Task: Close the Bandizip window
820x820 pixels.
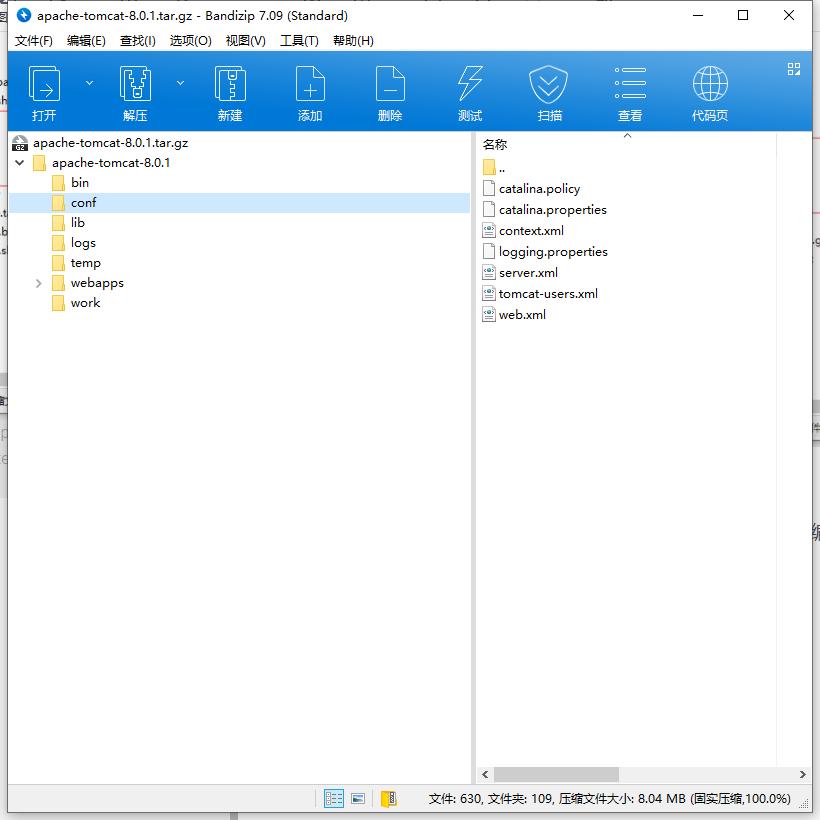Action: point(789,16)
